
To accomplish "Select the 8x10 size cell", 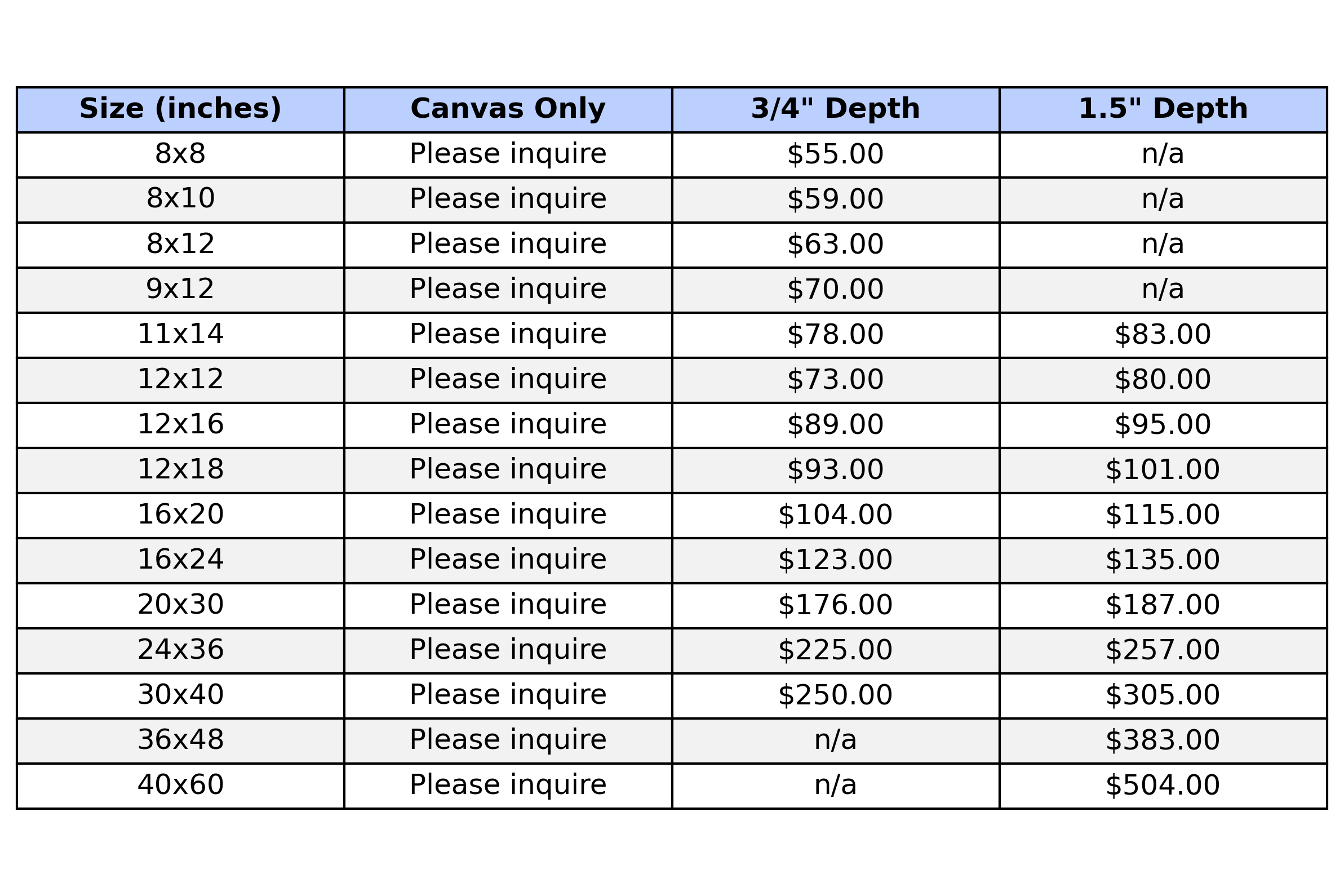I will tap(180, 200).
